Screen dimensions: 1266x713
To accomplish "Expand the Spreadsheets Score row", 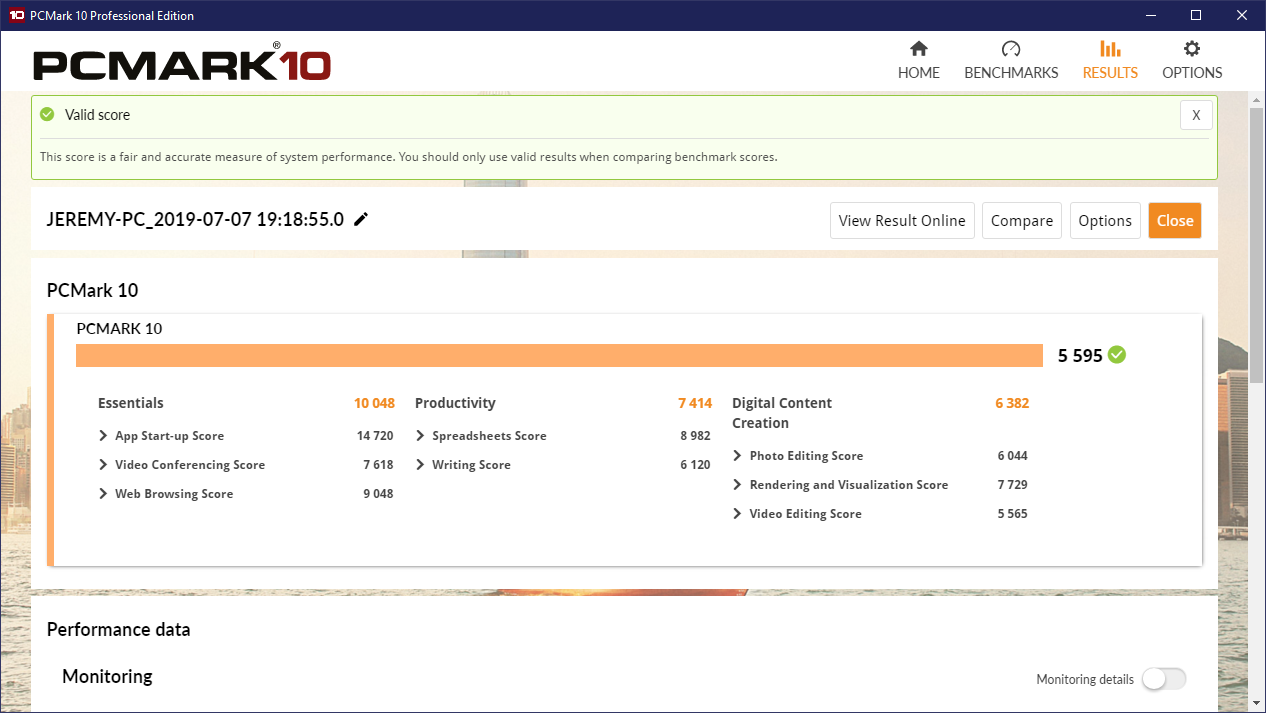I will [x=481, y=436].
